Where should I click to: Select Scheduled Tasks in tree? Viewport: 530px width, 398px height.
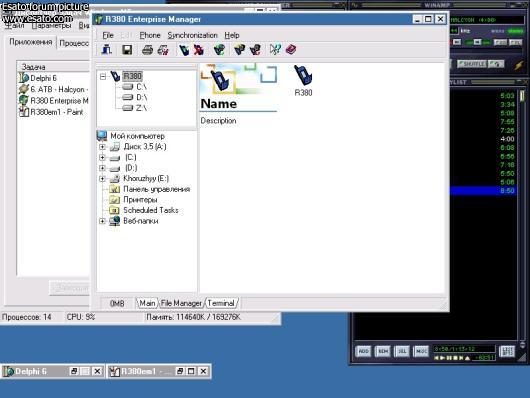[x=151, y=210]
